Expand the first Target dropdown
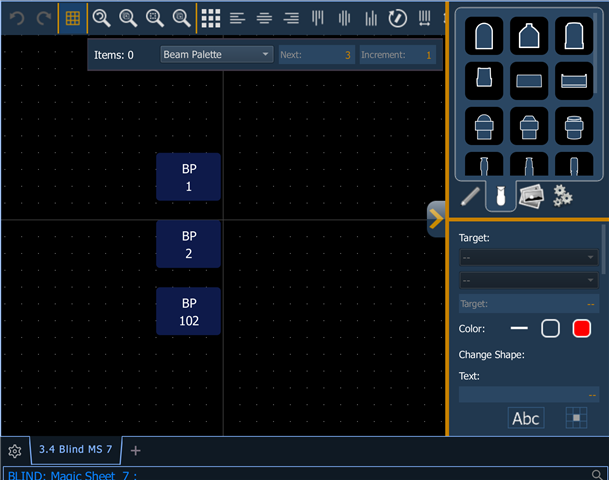 pos(528,258)
